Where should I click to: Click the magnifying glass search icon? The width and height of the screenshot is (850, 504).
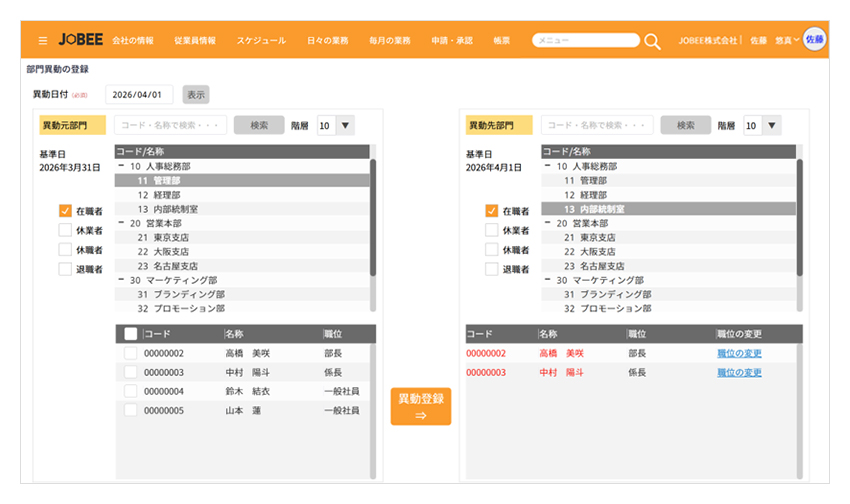pos(652,41)
